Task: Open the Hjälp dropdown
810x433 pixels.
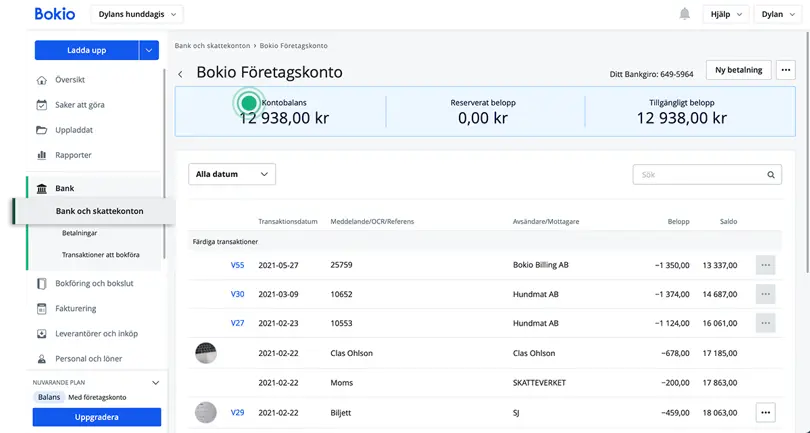Action: point(726,14)
